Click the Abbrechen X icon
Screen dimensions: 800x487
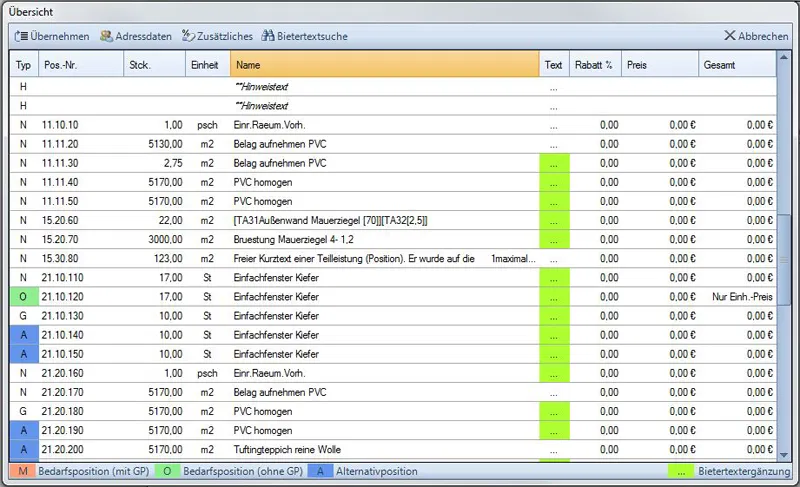[x=729, y=36]
